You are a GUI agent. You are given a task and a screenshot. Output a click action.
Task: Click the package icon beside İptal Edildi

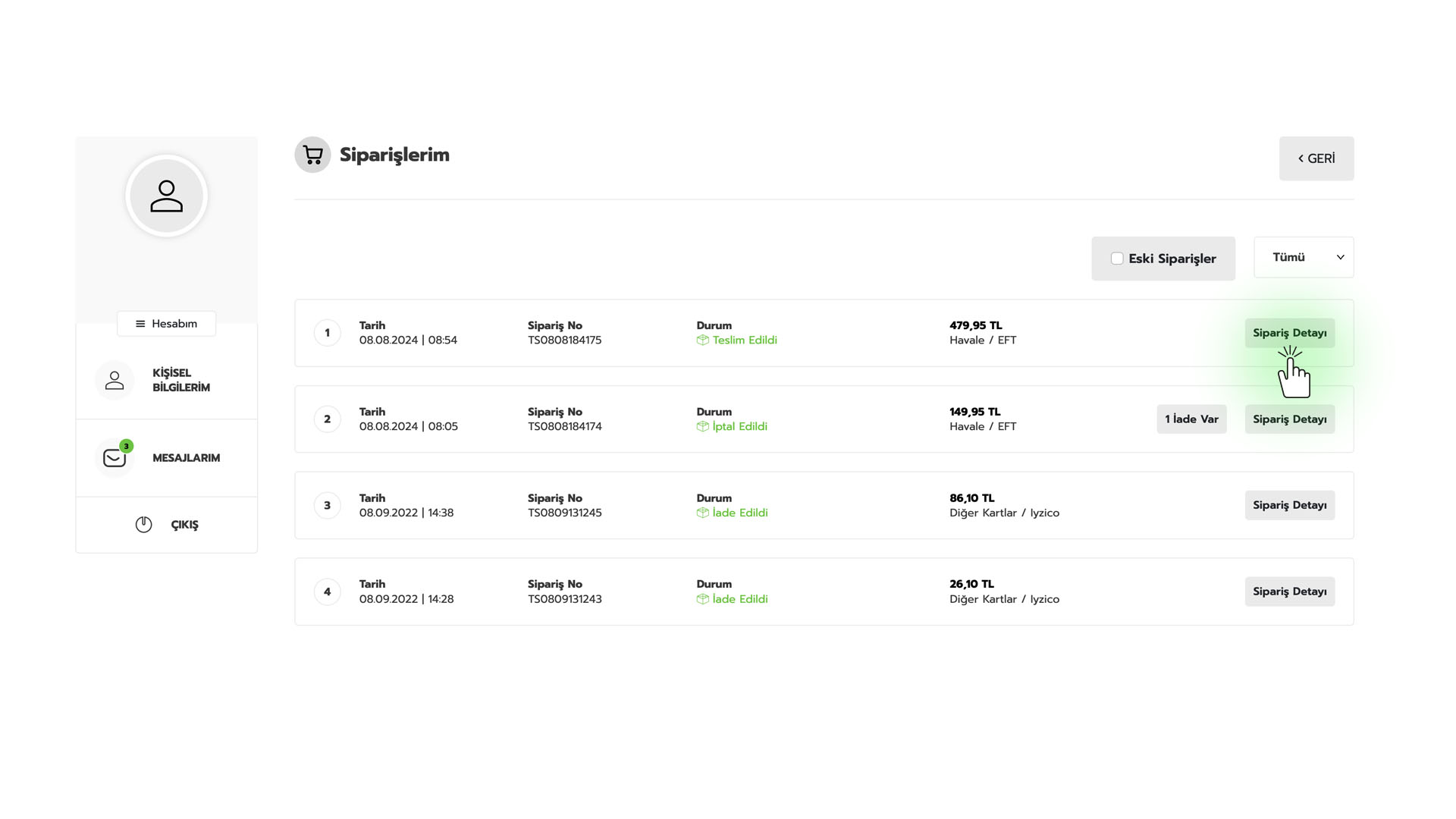point(702,427)
